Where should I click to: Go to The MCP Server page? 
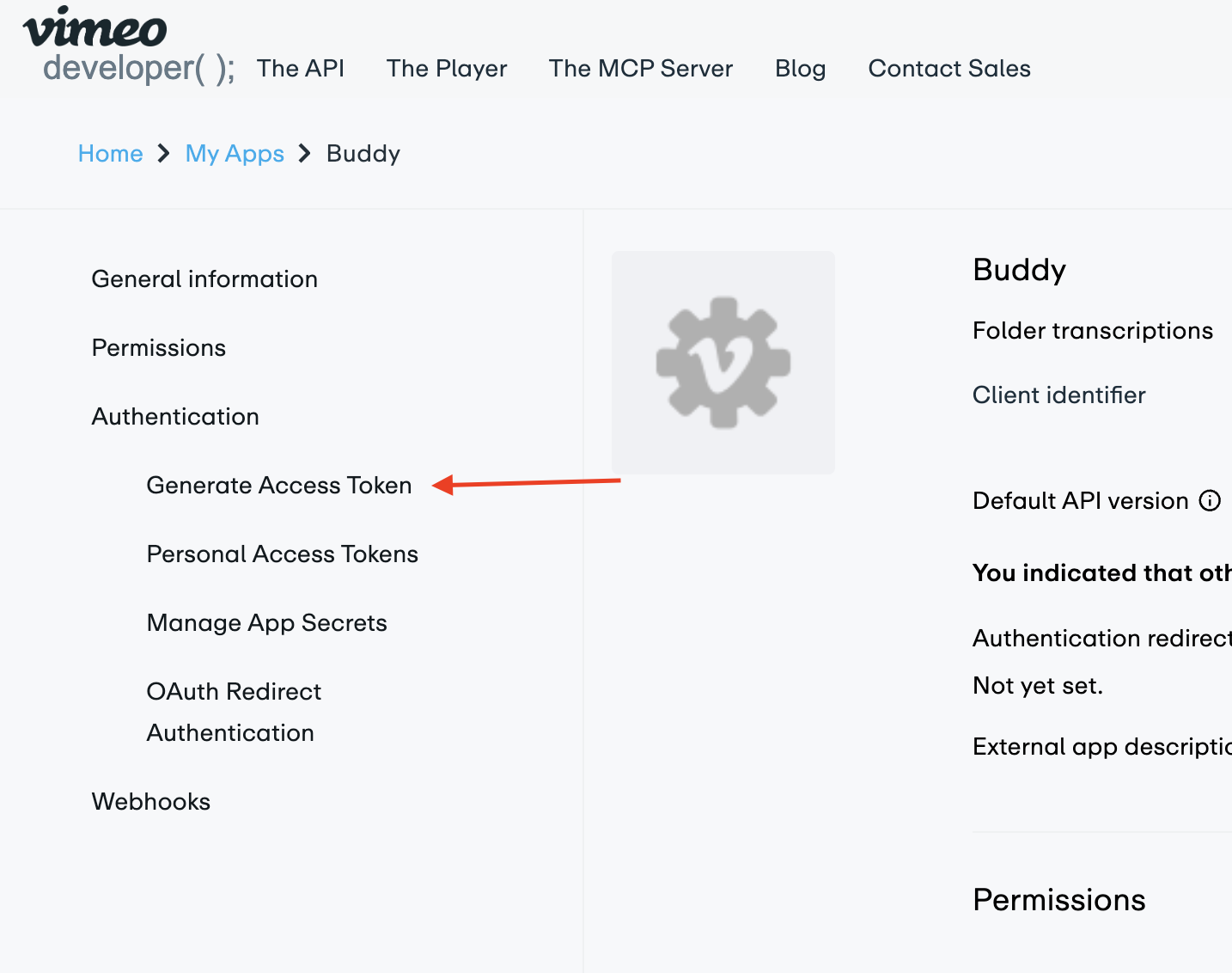pyautogui.click(x=641, y=69)
